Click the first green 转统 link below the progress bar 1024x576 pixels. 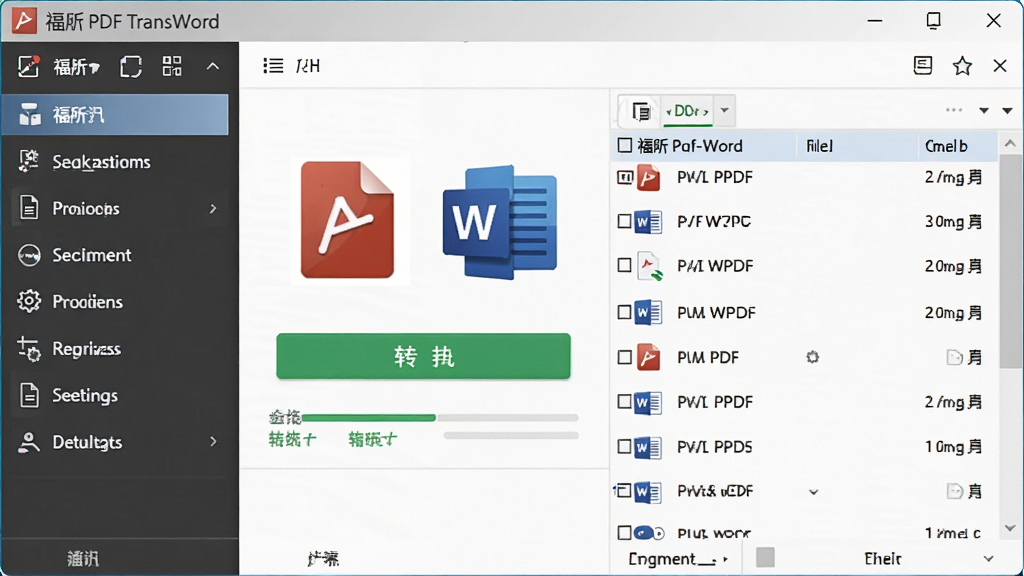coord(292,440)
